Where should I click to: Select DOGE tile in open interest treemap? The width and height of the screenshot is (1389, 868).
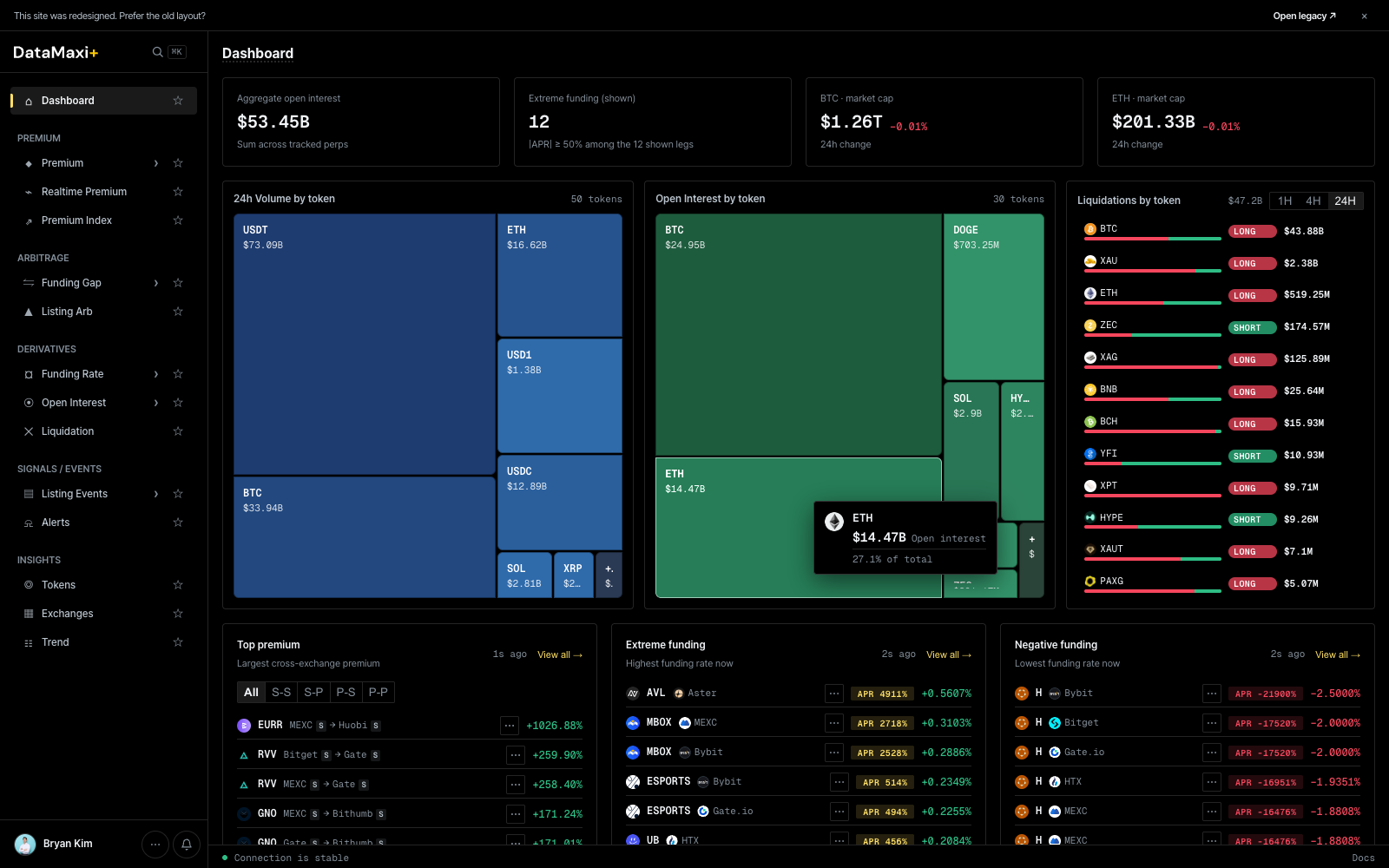(993, 297)
